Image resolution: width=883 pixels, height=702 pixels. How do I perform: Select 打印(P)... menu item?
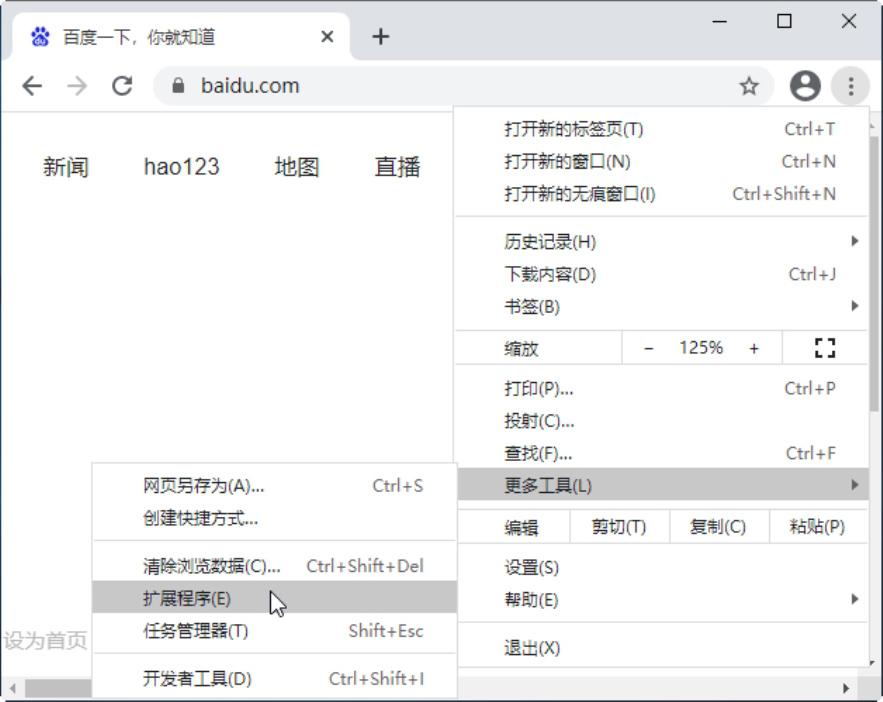[661, 388]
